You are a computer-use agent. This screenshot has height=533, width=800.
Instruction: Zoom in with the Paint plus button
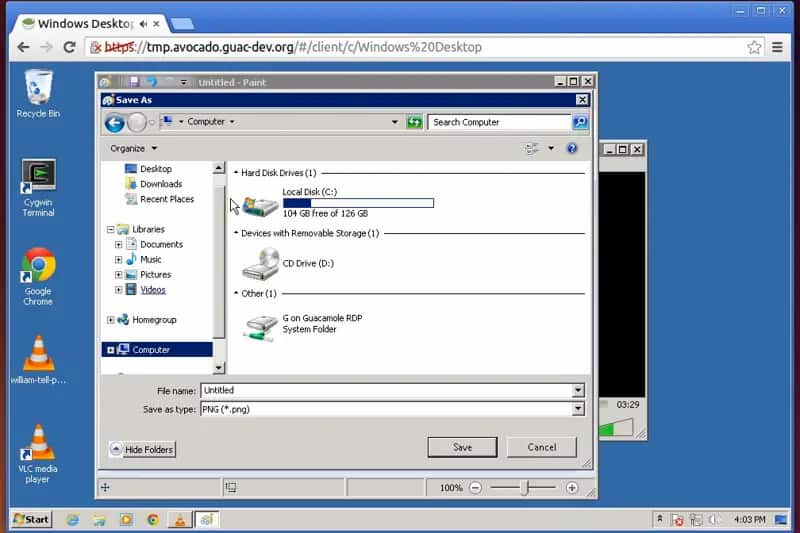pos(572,488)
